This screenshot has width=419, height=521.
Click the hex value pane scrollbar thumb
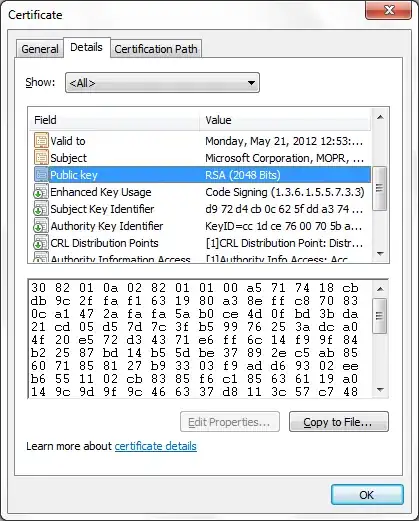coord(380,316)
